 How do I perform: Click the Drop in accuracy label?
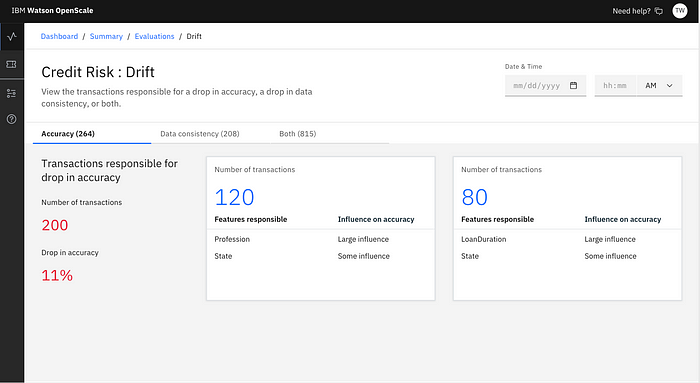coord(70,253)
